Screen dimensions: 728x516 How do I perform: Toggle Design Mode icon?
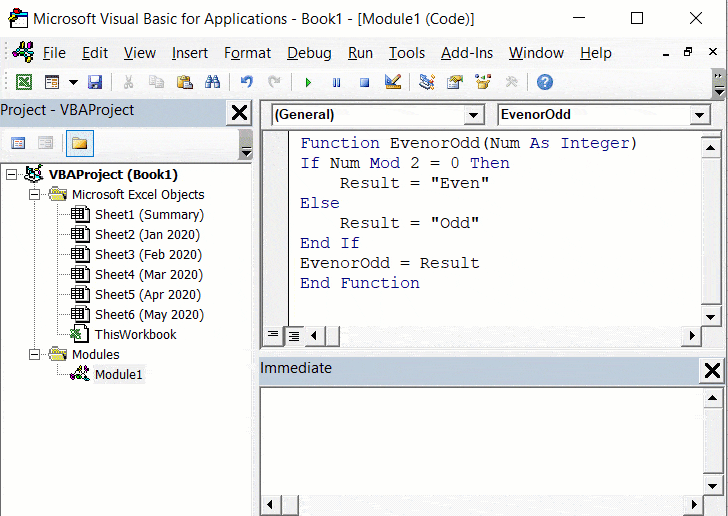pos(393,82)
